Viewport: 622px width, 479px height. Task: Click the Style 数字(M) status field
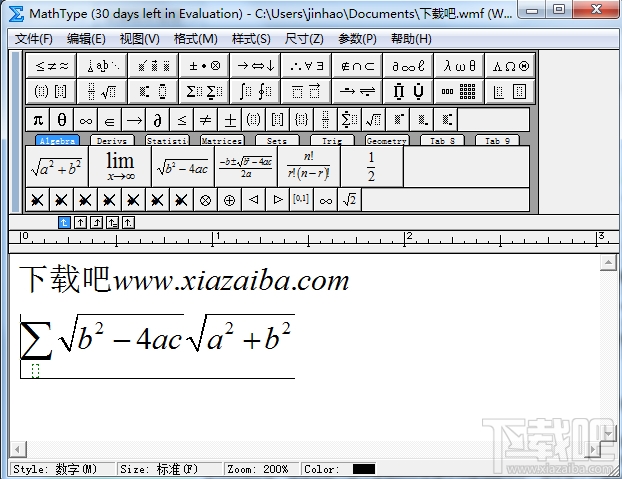tap(63, 469)
